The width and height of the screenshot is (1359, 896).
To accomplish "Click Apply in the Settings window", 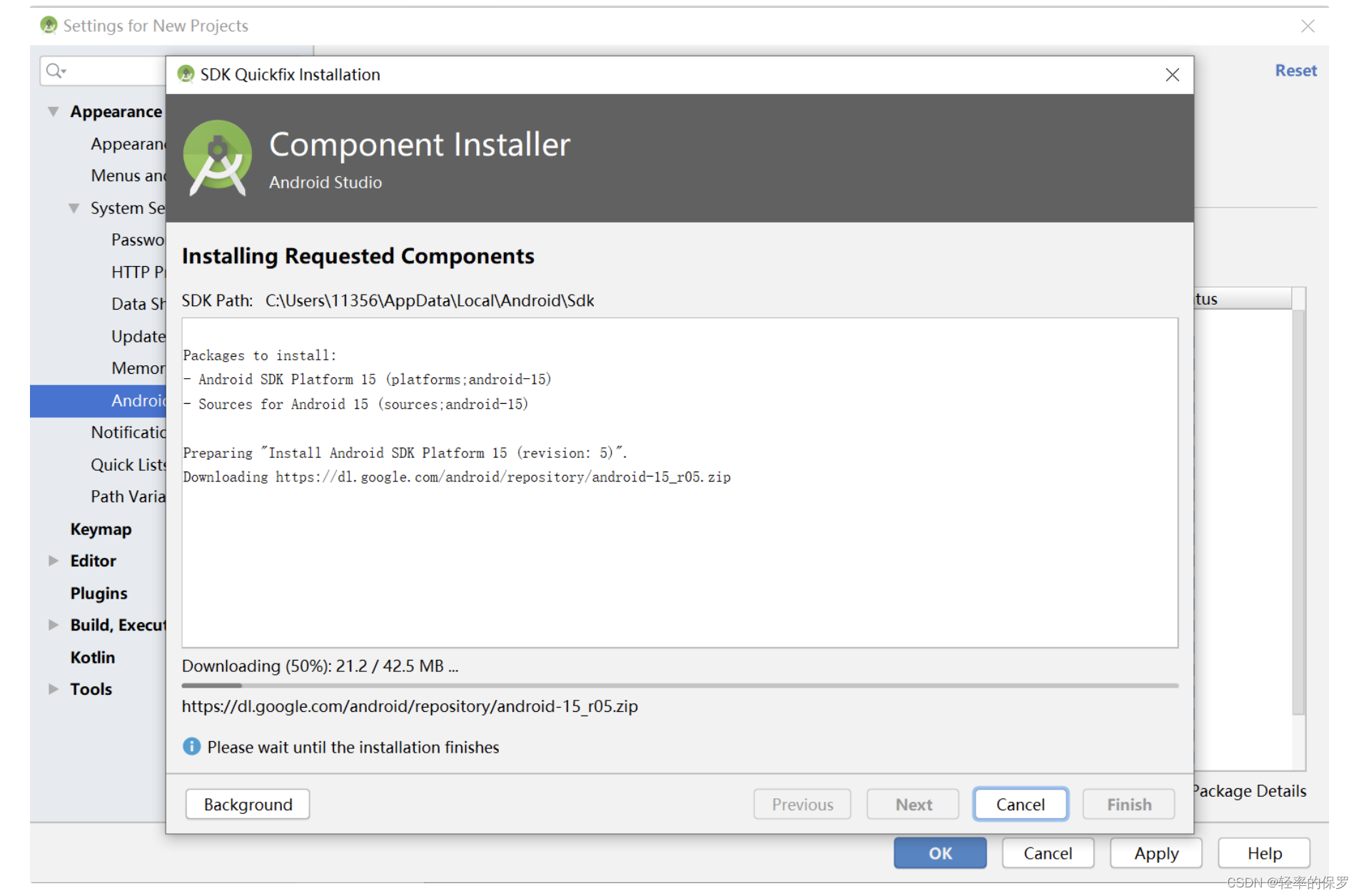I will pyautogui.click(x=1156, y=853).
